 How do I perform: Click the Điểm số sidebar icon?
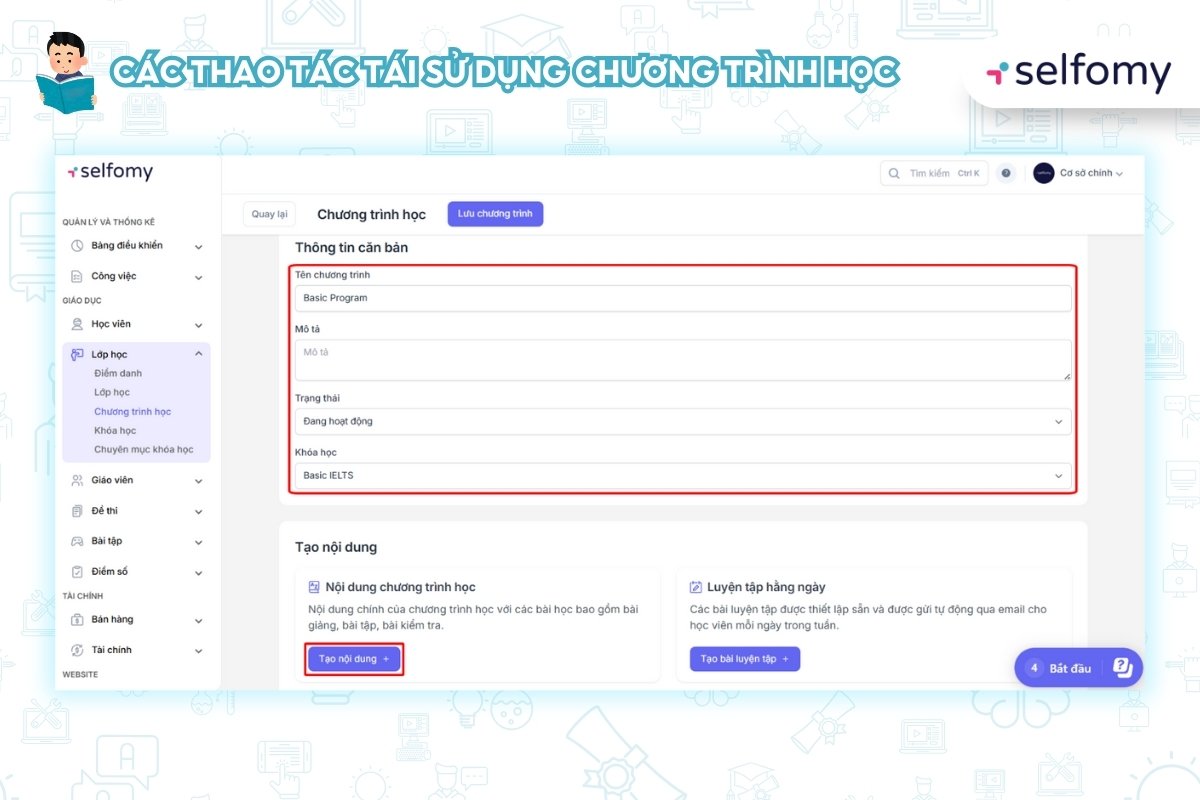coord(78,572)
